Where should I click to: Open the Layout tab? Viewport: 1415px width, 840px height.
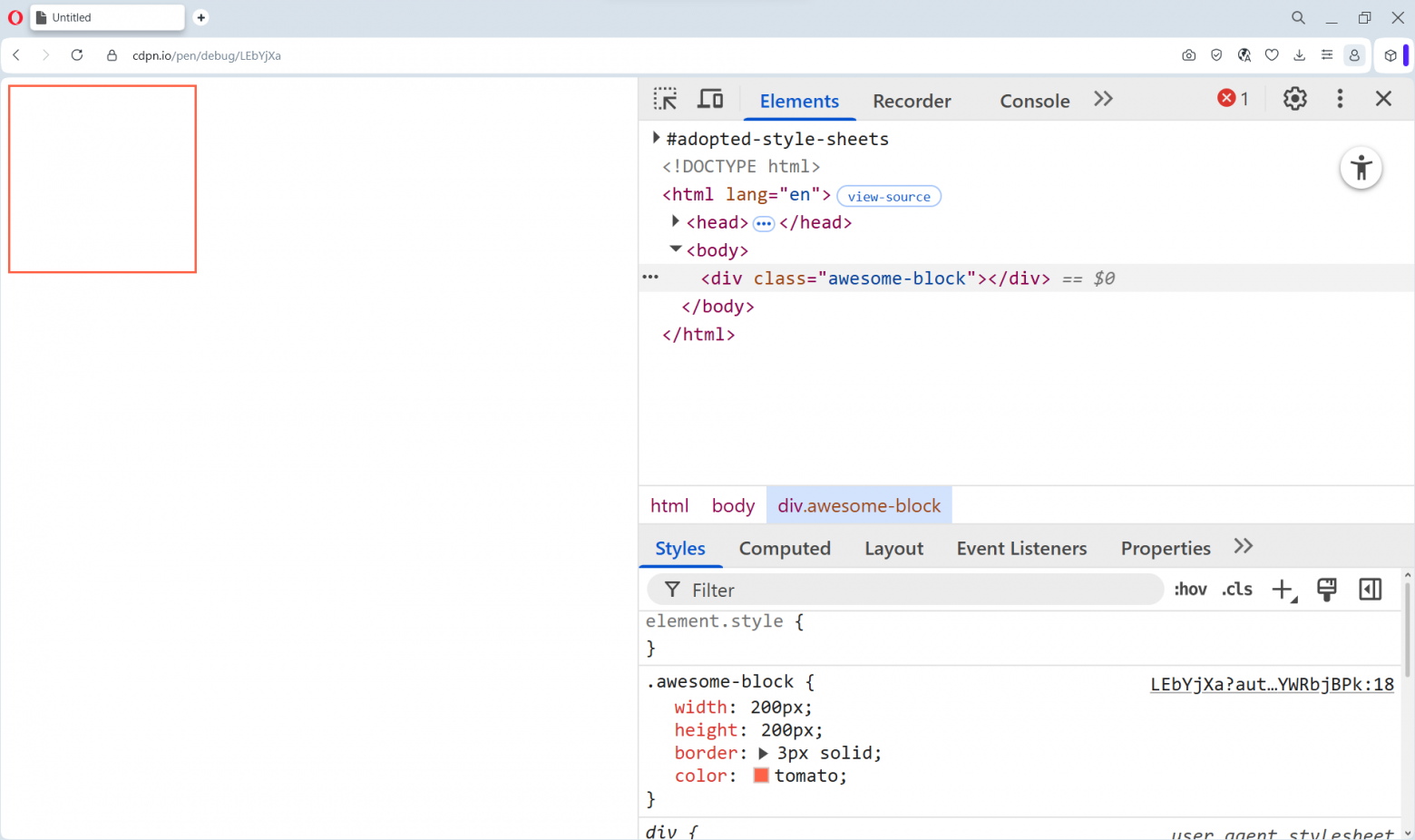(893, 548)
